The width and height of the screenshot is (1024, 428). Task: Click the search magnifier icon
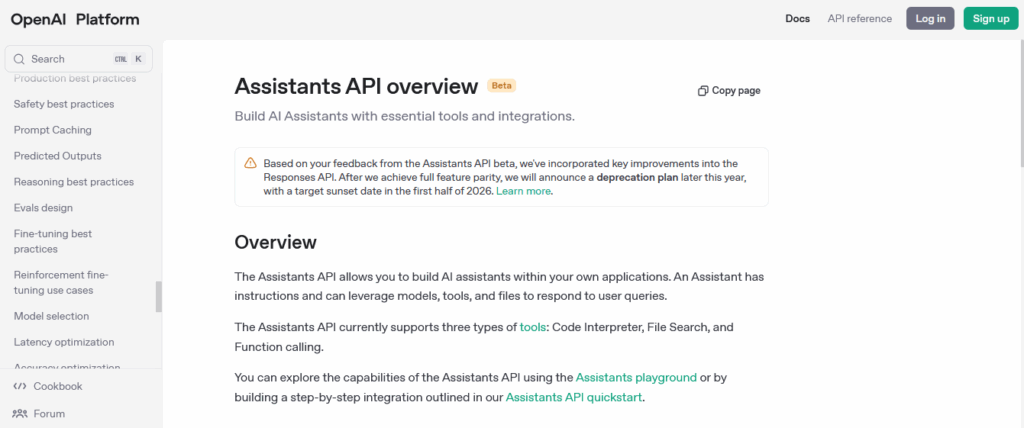19,59
